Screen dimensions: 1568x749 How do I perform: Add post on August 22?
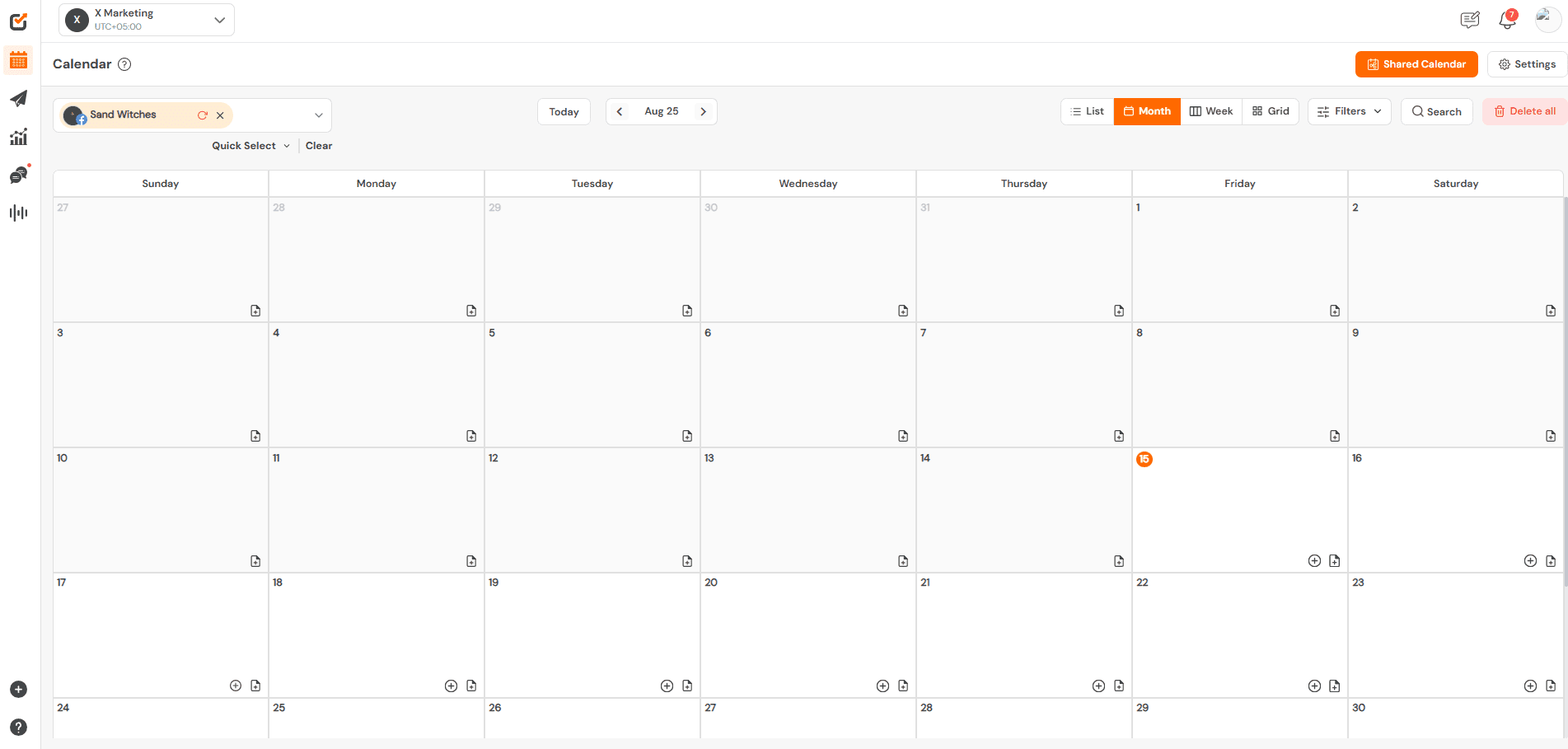tap(1314, 686)
